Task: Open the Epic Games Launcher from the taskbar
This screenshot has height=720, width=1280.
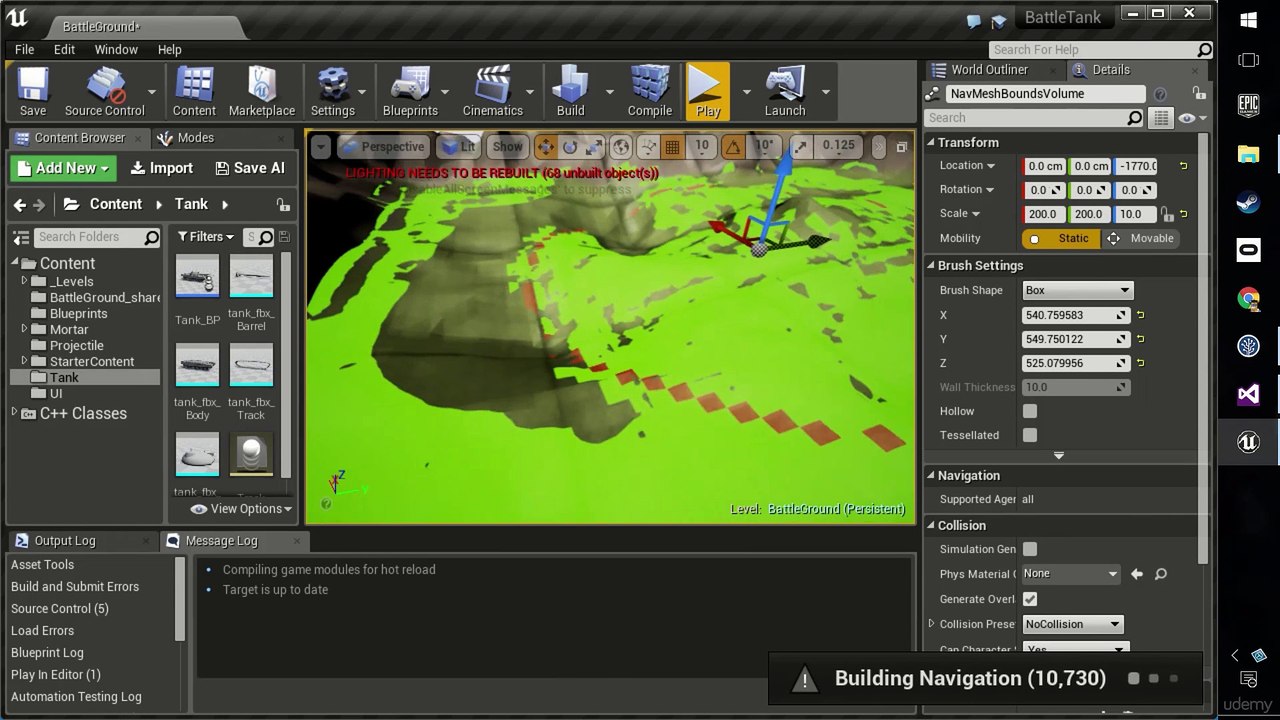Action: [x=1249, y=104]
